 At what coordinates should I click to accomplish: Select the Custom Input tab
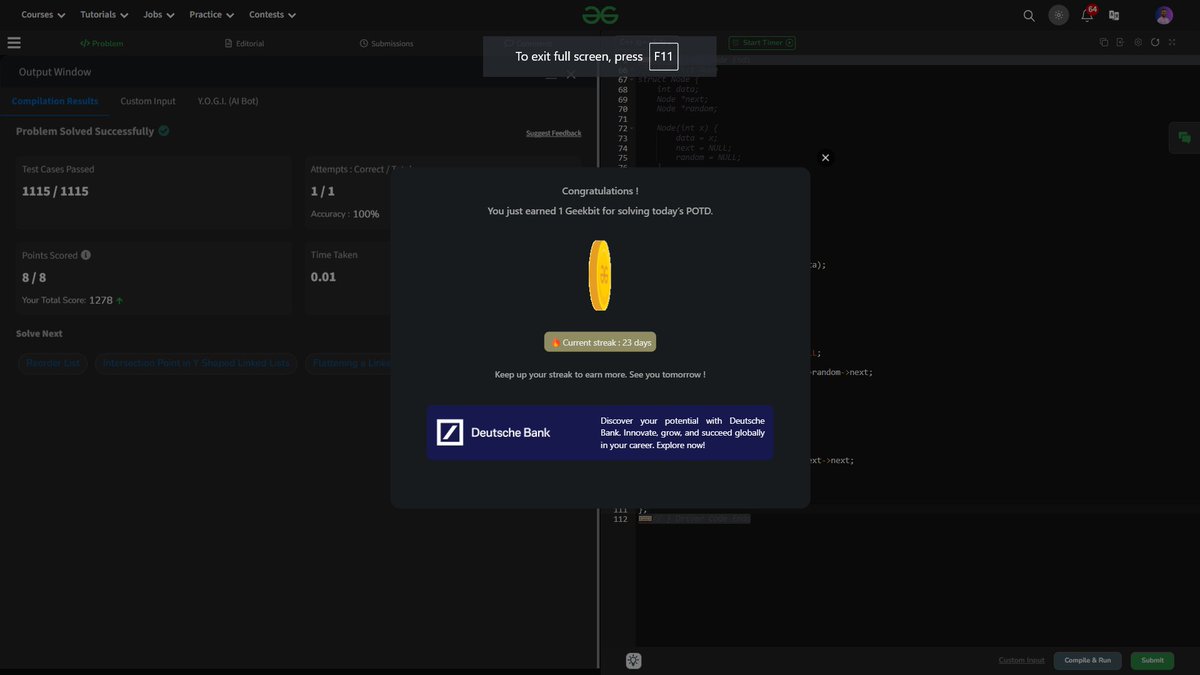click(148, 101)
